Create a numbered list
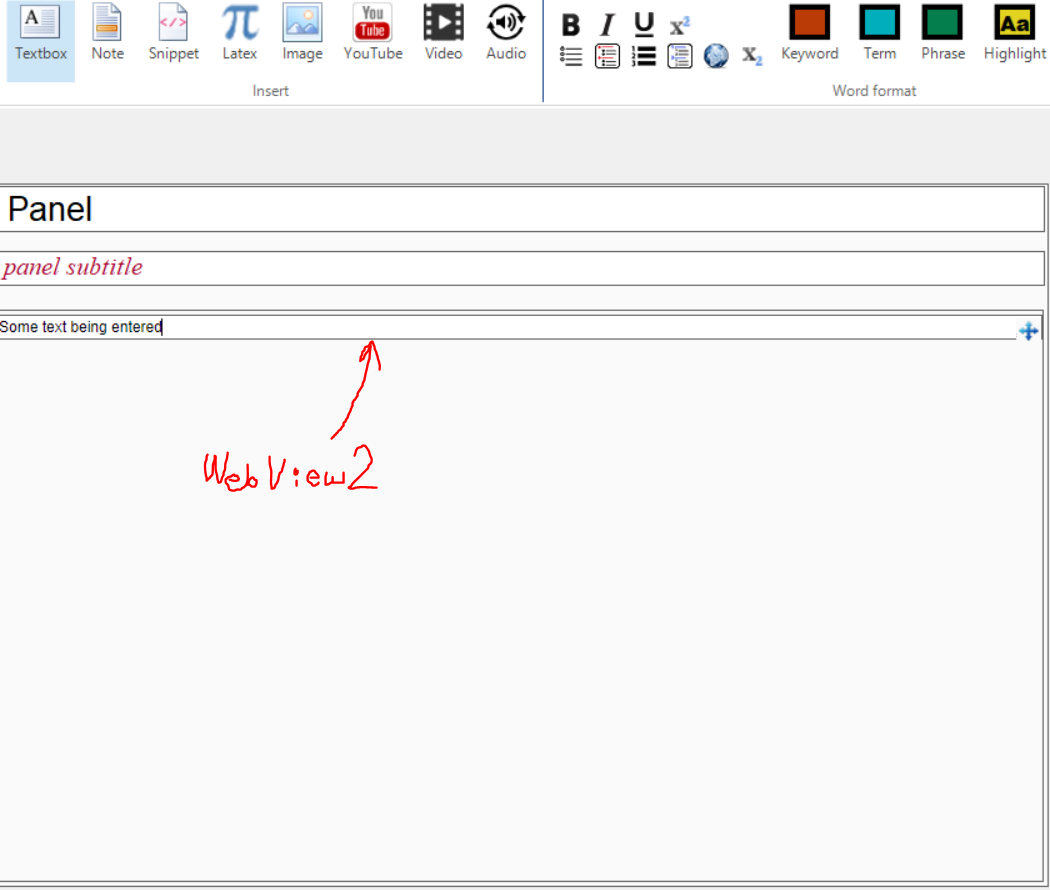The height and width of the screenshot is (890, 1050). coord(643,56)
